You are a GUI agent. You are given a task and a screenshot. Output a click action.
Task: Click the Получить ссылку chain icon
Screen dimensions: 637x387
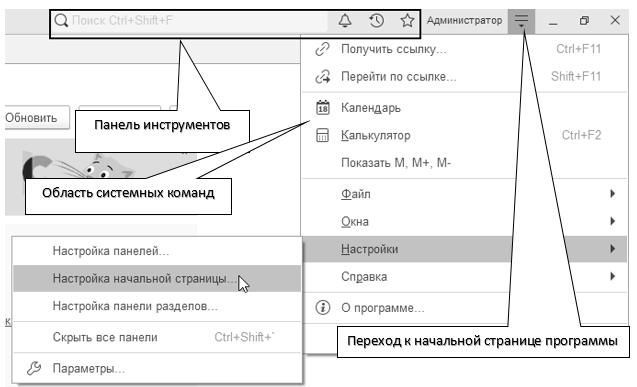323,49
